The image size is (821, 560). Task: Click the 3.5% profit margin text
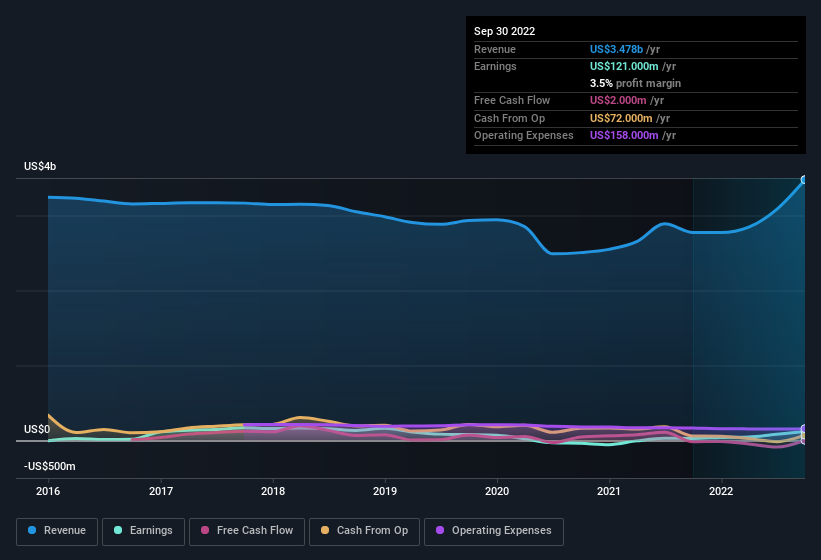click(635, 83)
